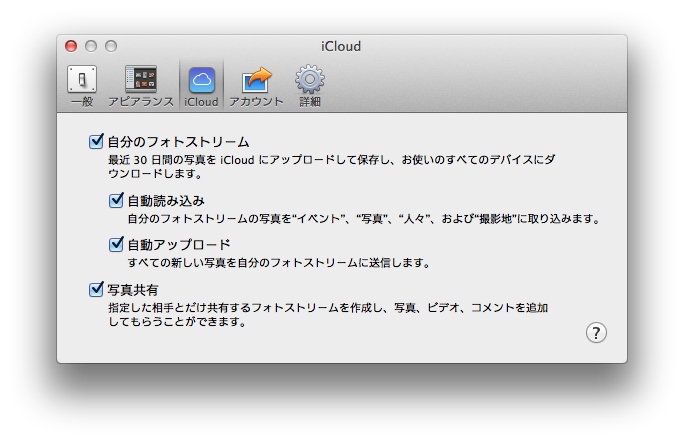The height and width of the screenshot is (442, 684).
Task: Click the 自分のフォトストリーム label text
Action: pos(178,142)
